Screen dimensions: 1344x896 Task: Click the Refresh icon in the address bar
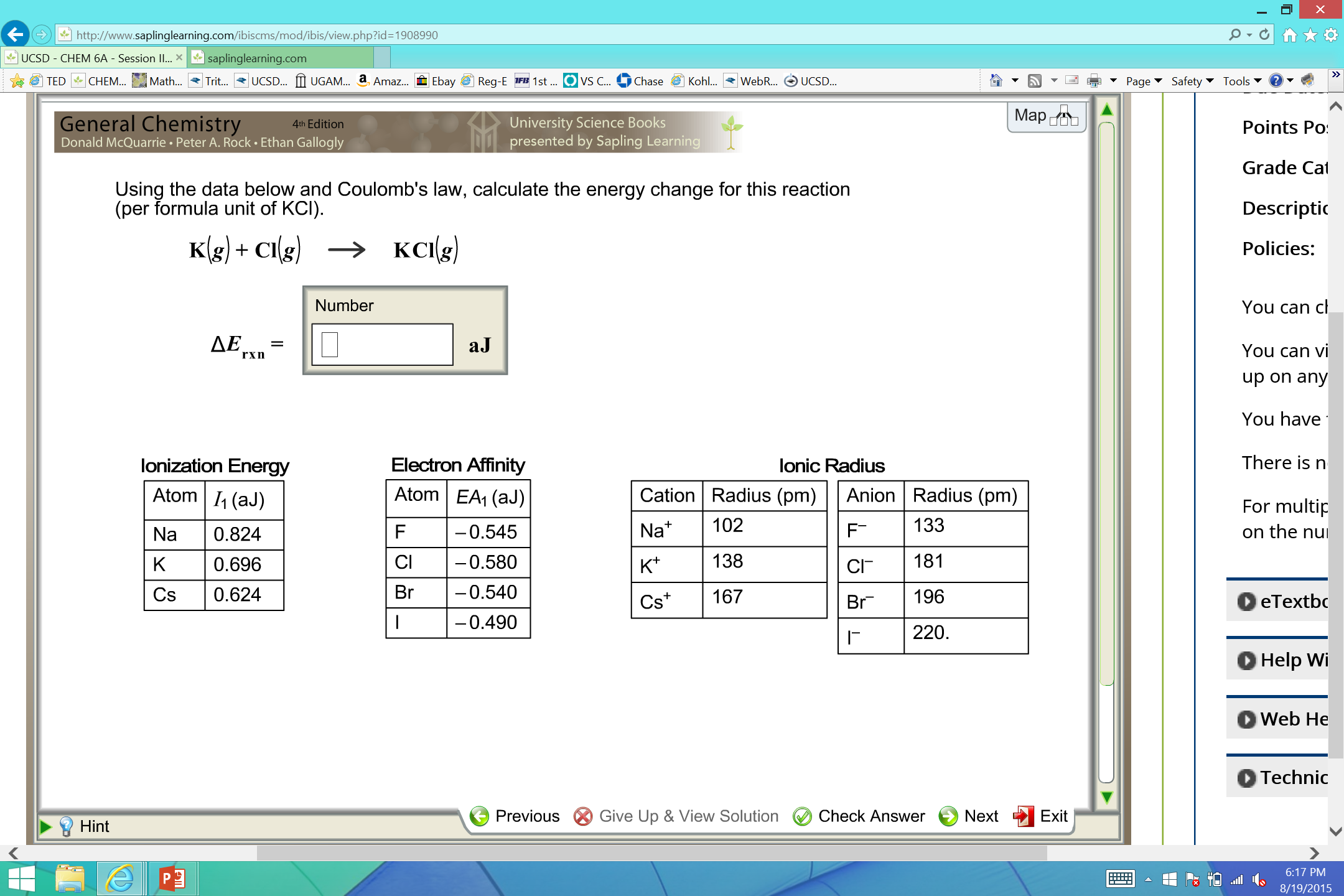click(1264, 35)
